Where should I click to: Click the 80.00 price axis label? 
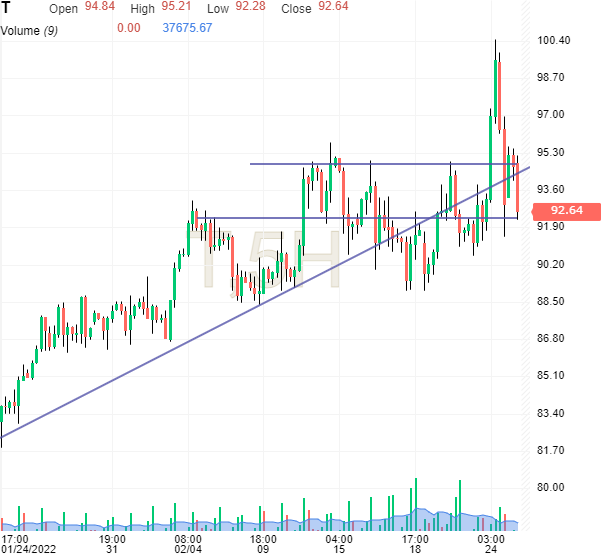pos(553,488)
